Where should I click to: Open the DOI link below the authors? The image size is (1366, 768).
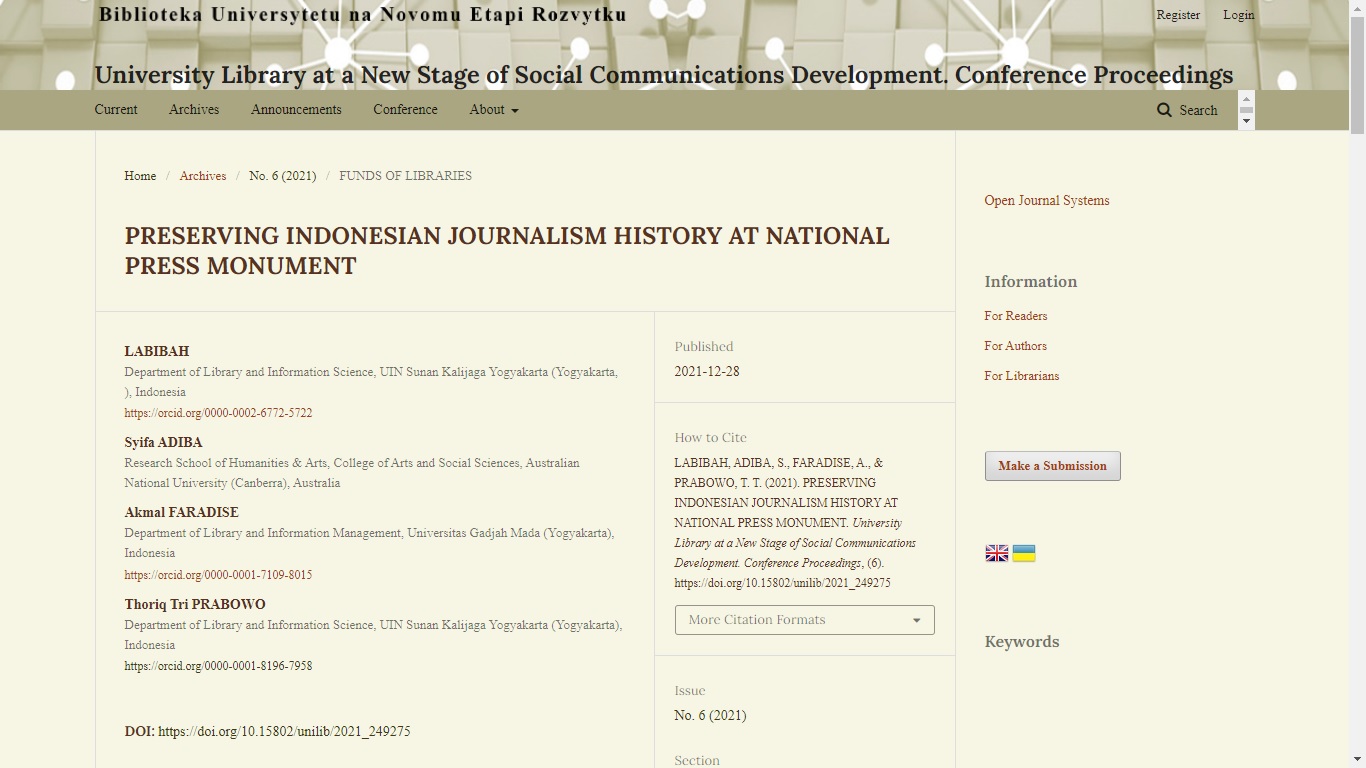pyautogui.click(x=284, y=732)
